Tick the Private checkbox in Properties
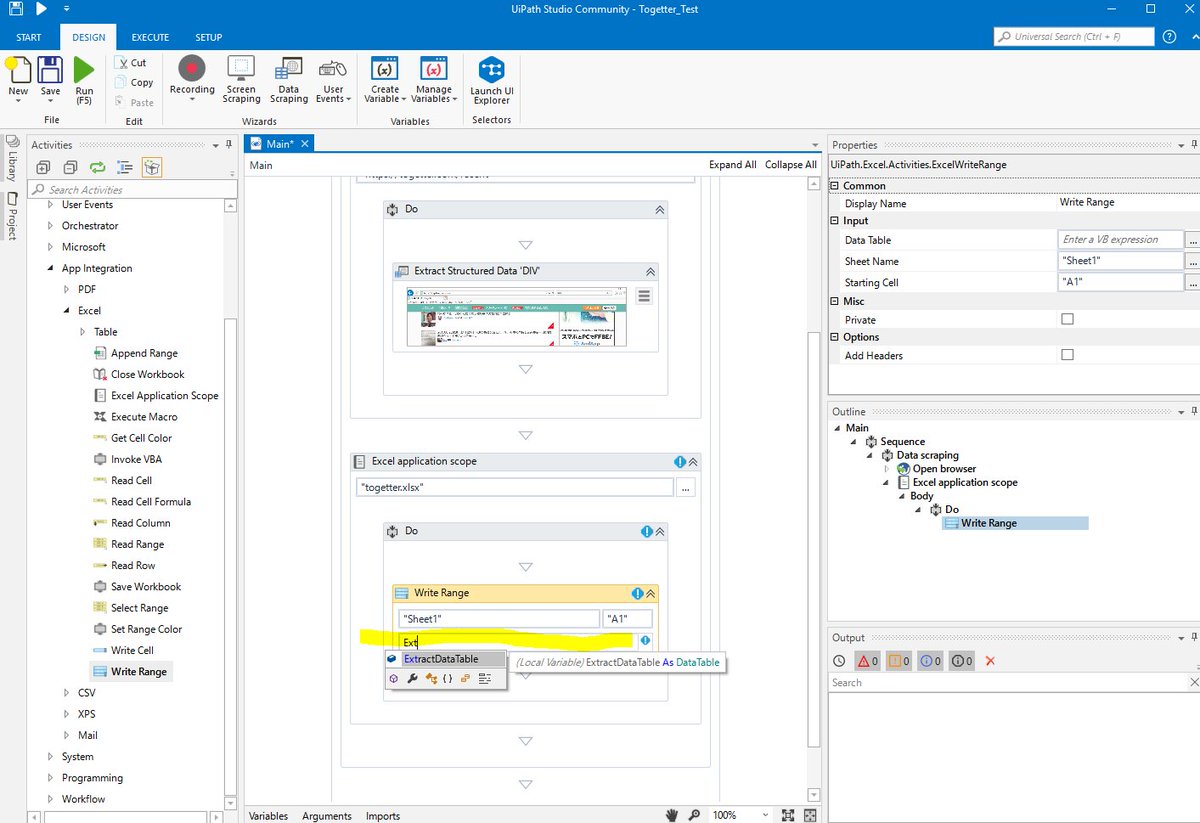The width and height of the screenshot is (1200, 823). pos(1067,320)
